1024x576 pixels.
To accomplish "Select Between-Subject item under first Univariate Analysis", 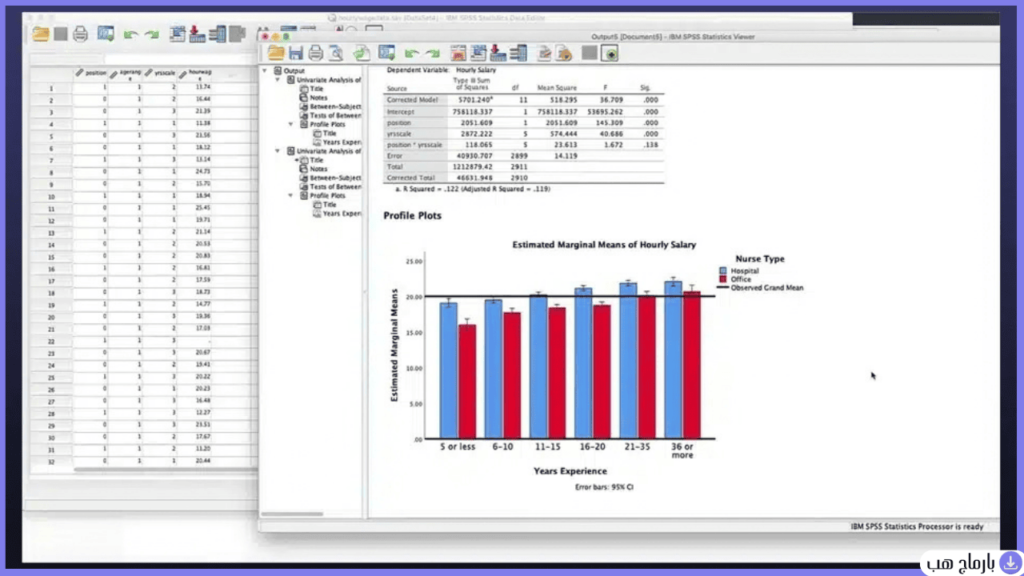I will (x=335, y=106).
